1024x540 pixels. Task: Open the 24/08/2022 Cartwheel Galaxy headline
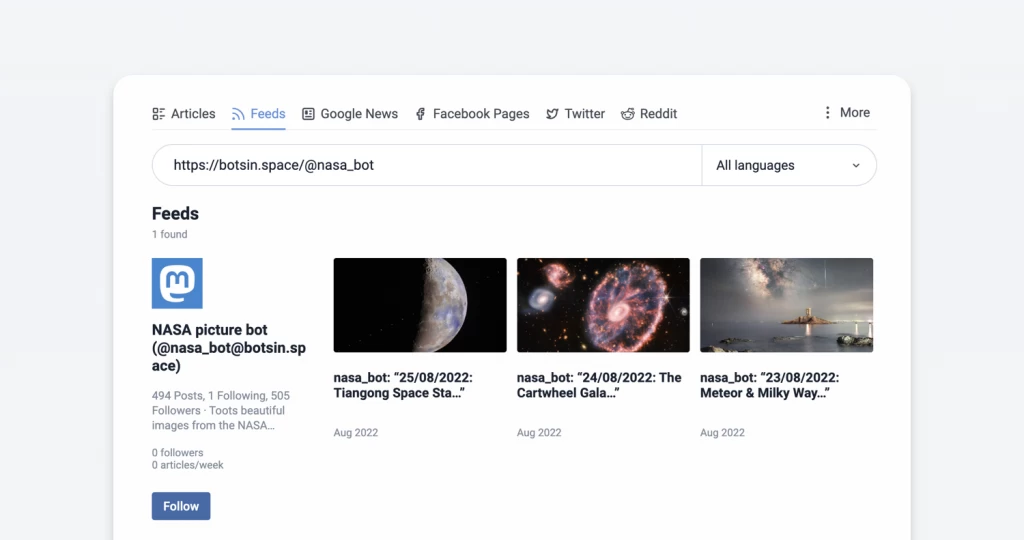(599, 385)
